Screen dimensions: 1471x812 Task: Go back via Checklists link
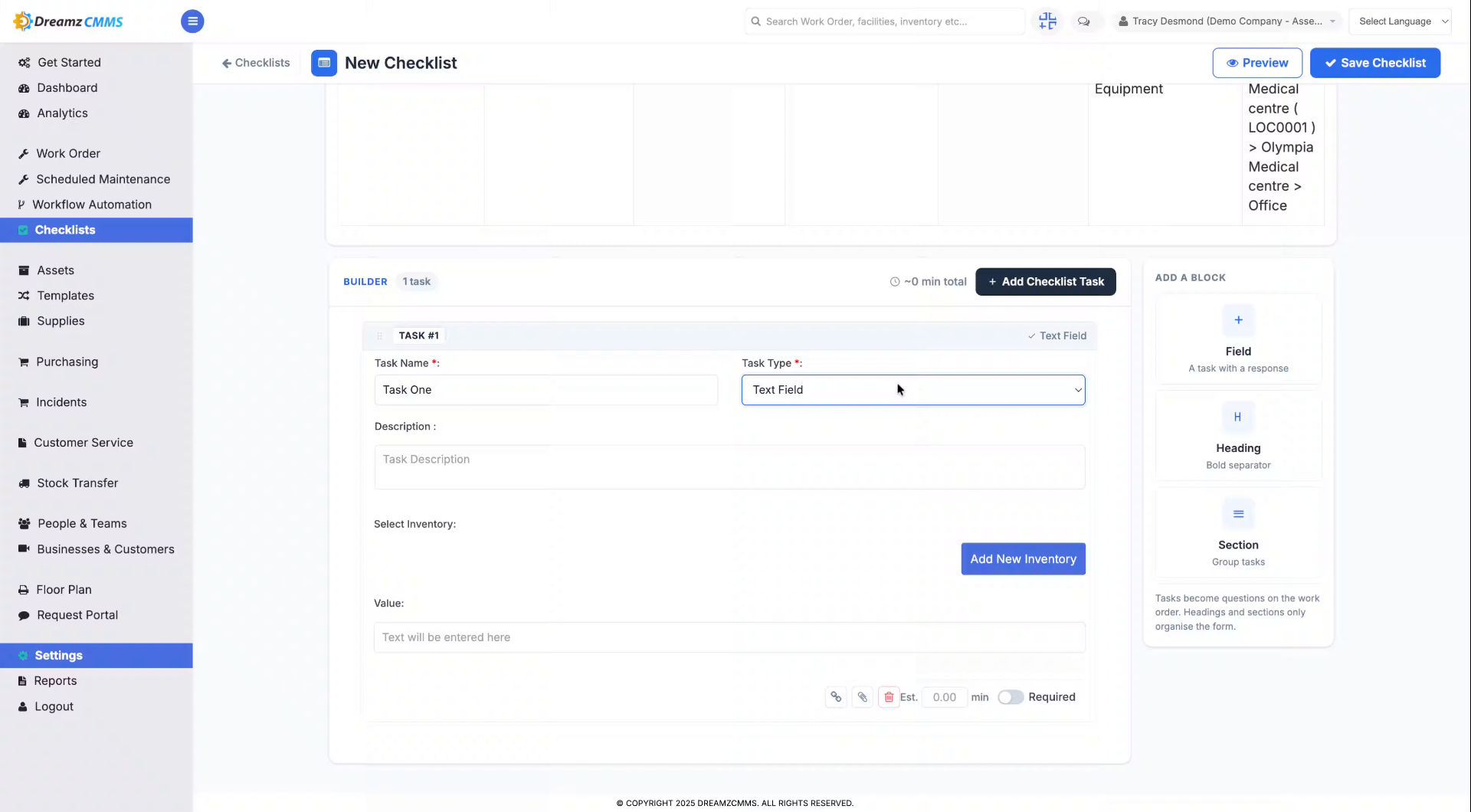256,63
